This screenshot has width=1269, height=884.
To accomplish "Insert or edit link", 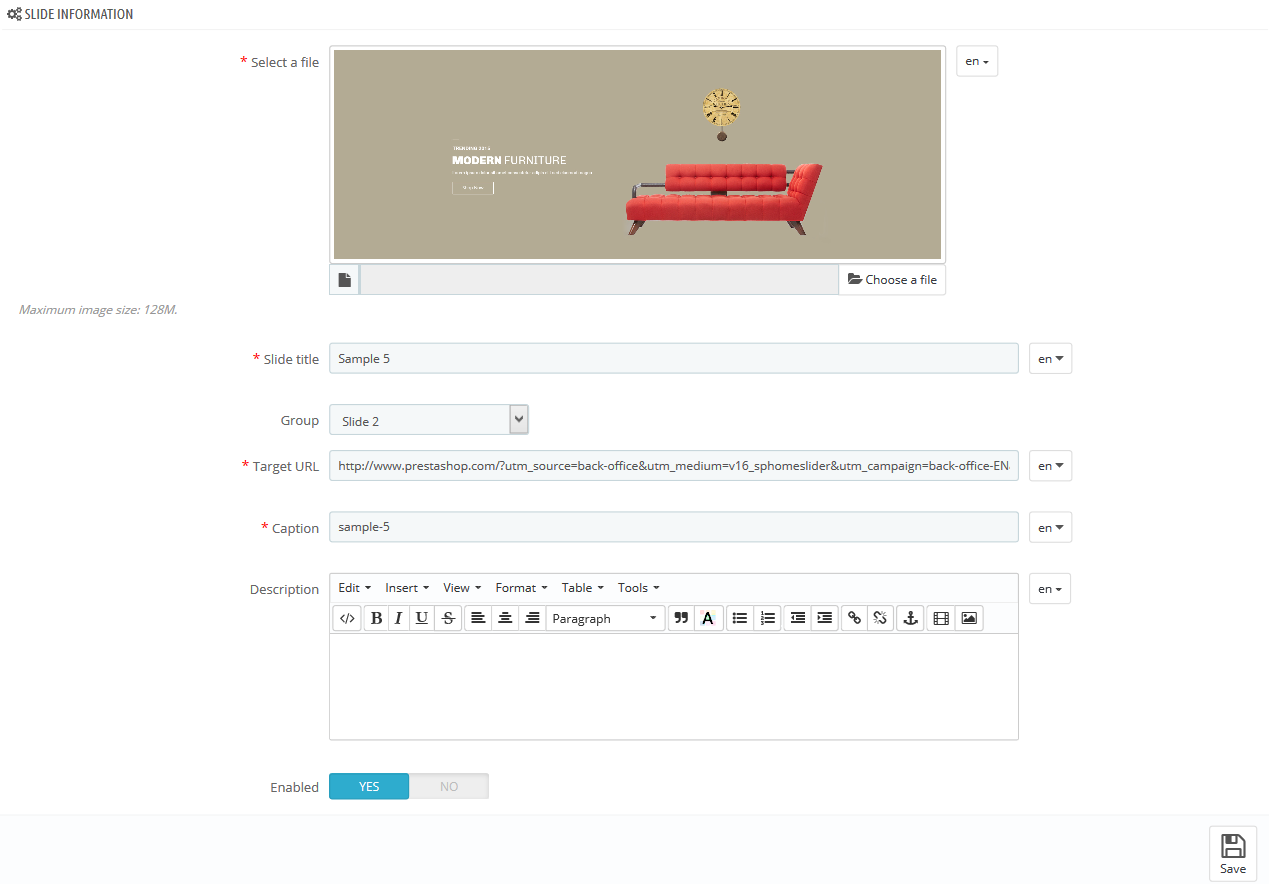I will (x=854, y=618).
